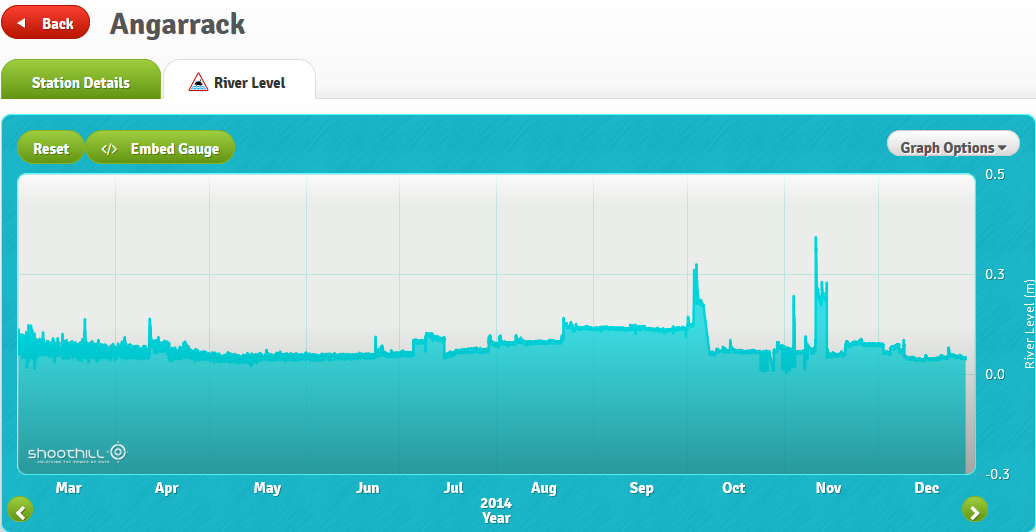
Task: Click the Graph Options dropdown arrow
Action: click(x=1002, y=148)
